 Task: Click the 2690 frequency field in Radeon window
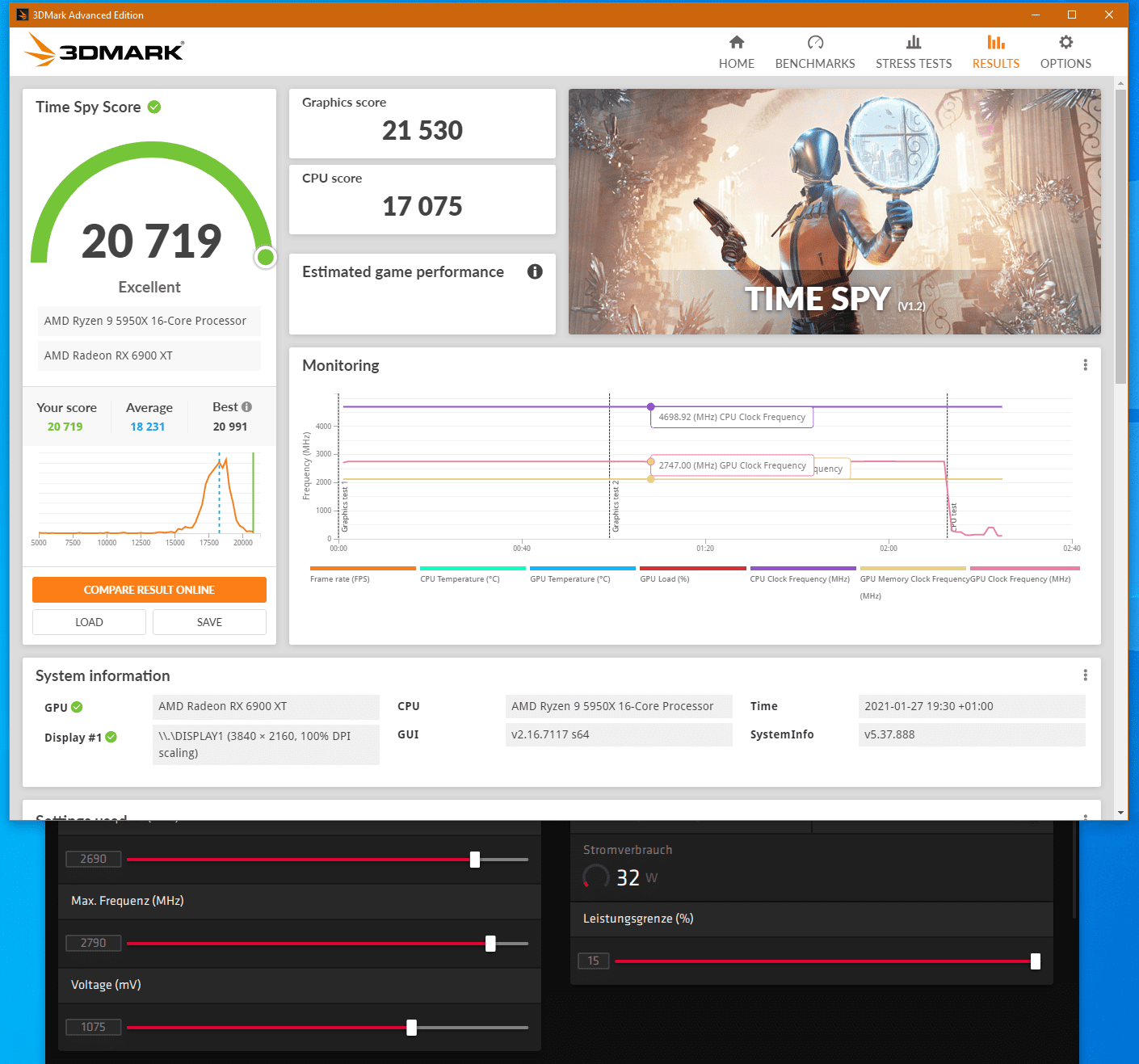point(94,859)
